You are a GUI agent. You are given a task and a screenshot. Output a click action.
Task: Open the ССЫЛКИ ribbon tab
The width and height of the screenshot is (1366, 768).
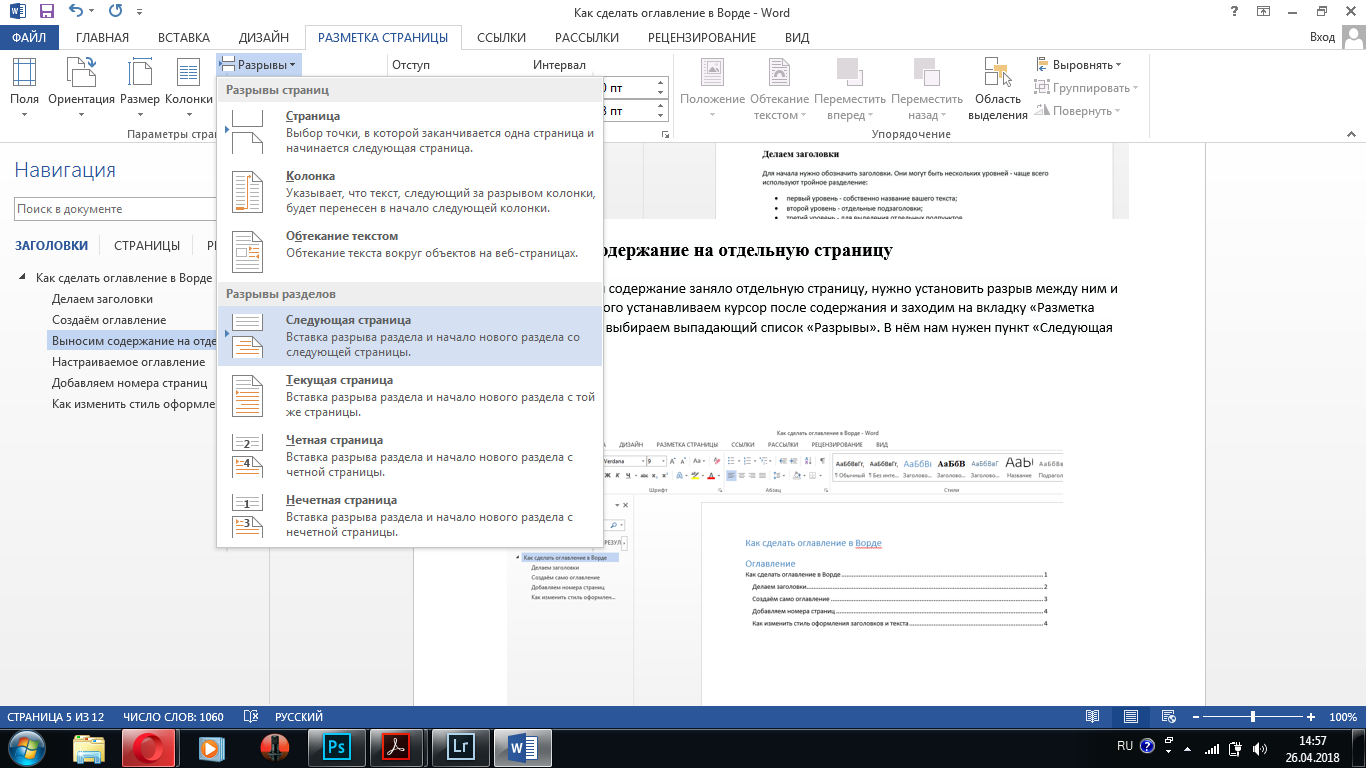[x=501, y=38]
